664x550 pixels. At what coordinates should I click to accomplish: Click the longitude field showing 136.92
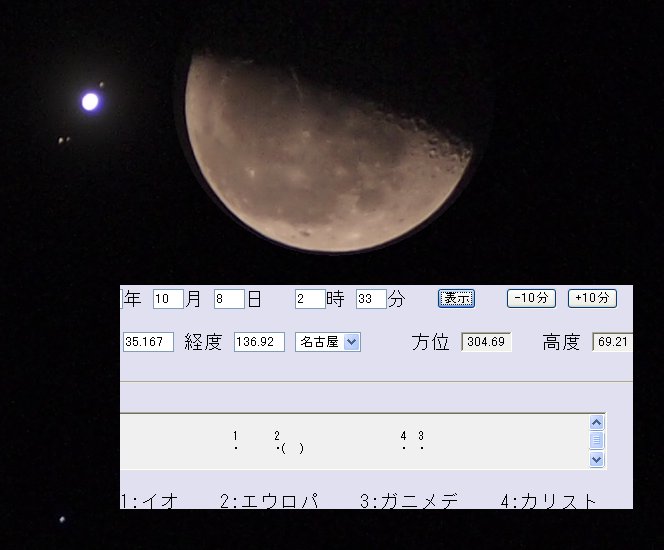point(259,342)
